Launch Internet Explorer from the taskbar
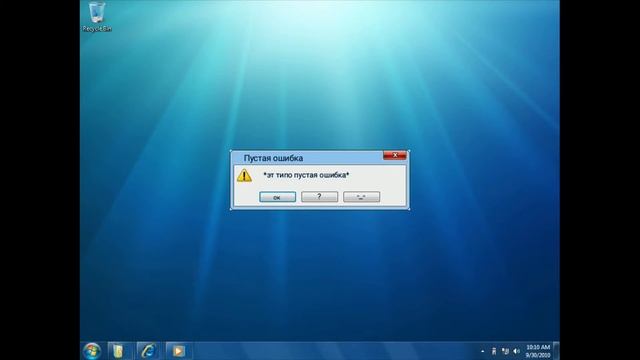Screen dimensions: 640x360 click(x=148, y=351)
